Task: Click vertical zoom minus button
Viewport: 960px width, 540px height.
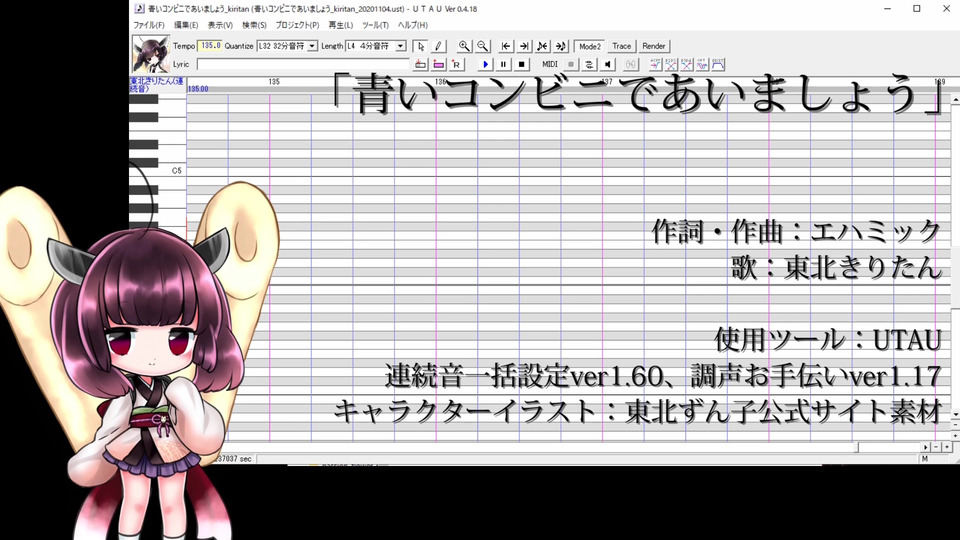Action: (x=956, y=425)
